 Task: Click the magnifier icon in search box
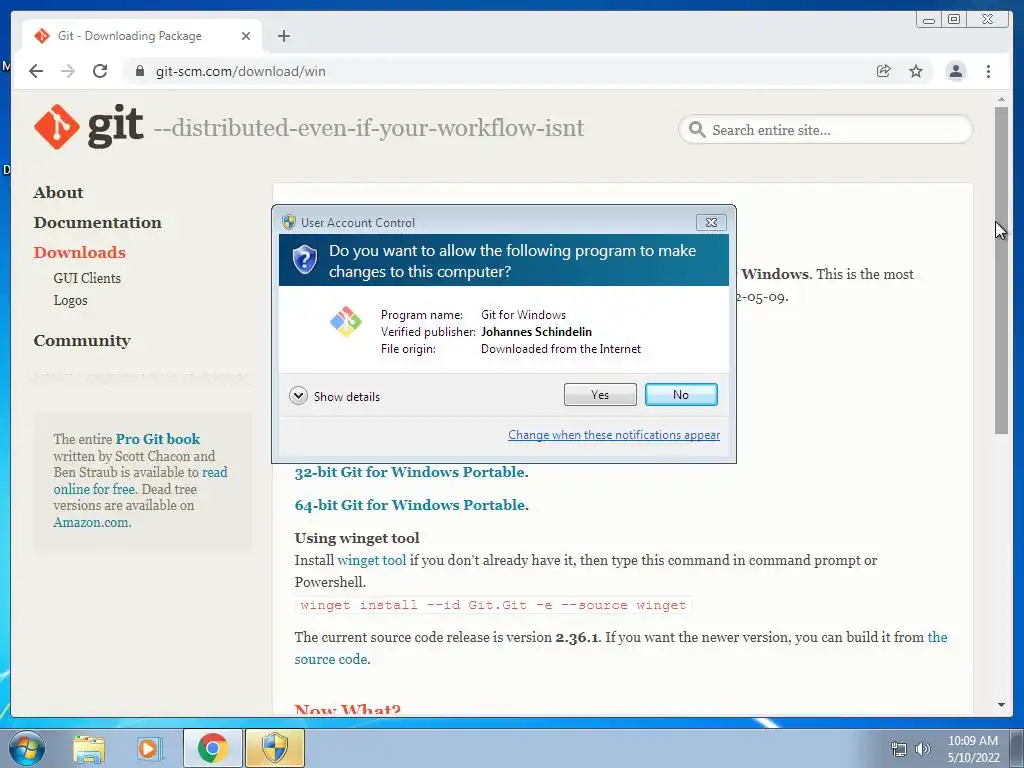pyautogui.click(x=697, y=129)
